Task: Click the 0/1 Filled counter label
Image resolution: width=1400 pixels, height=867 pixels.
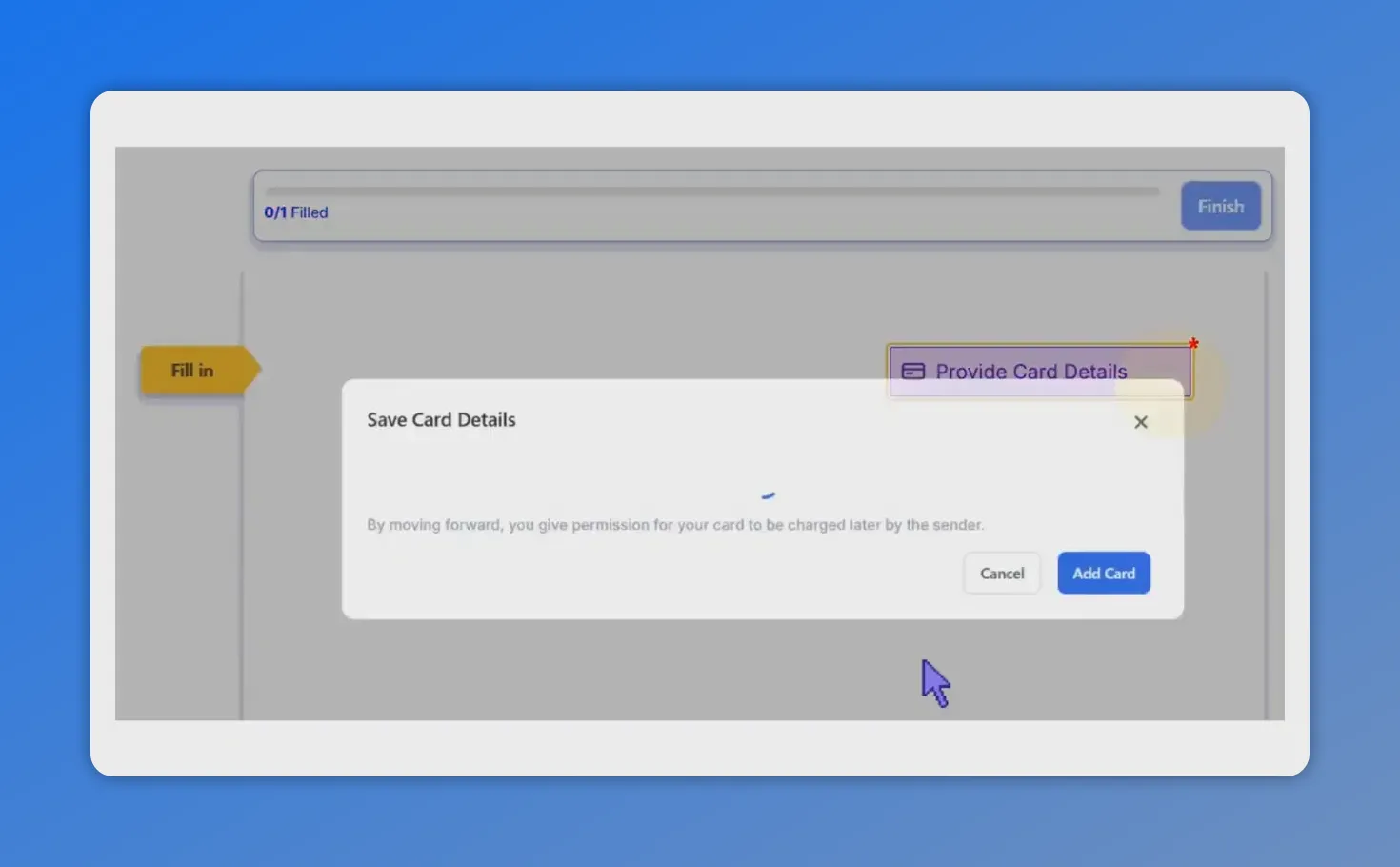Action: [x=295, y=212]
